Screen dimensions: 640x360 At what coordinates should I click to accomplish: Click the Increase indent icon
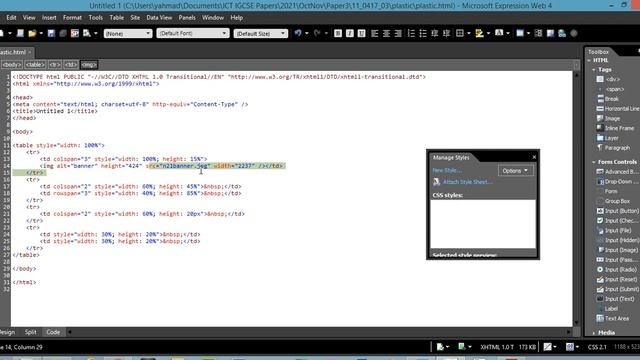(x=447, y=33)
